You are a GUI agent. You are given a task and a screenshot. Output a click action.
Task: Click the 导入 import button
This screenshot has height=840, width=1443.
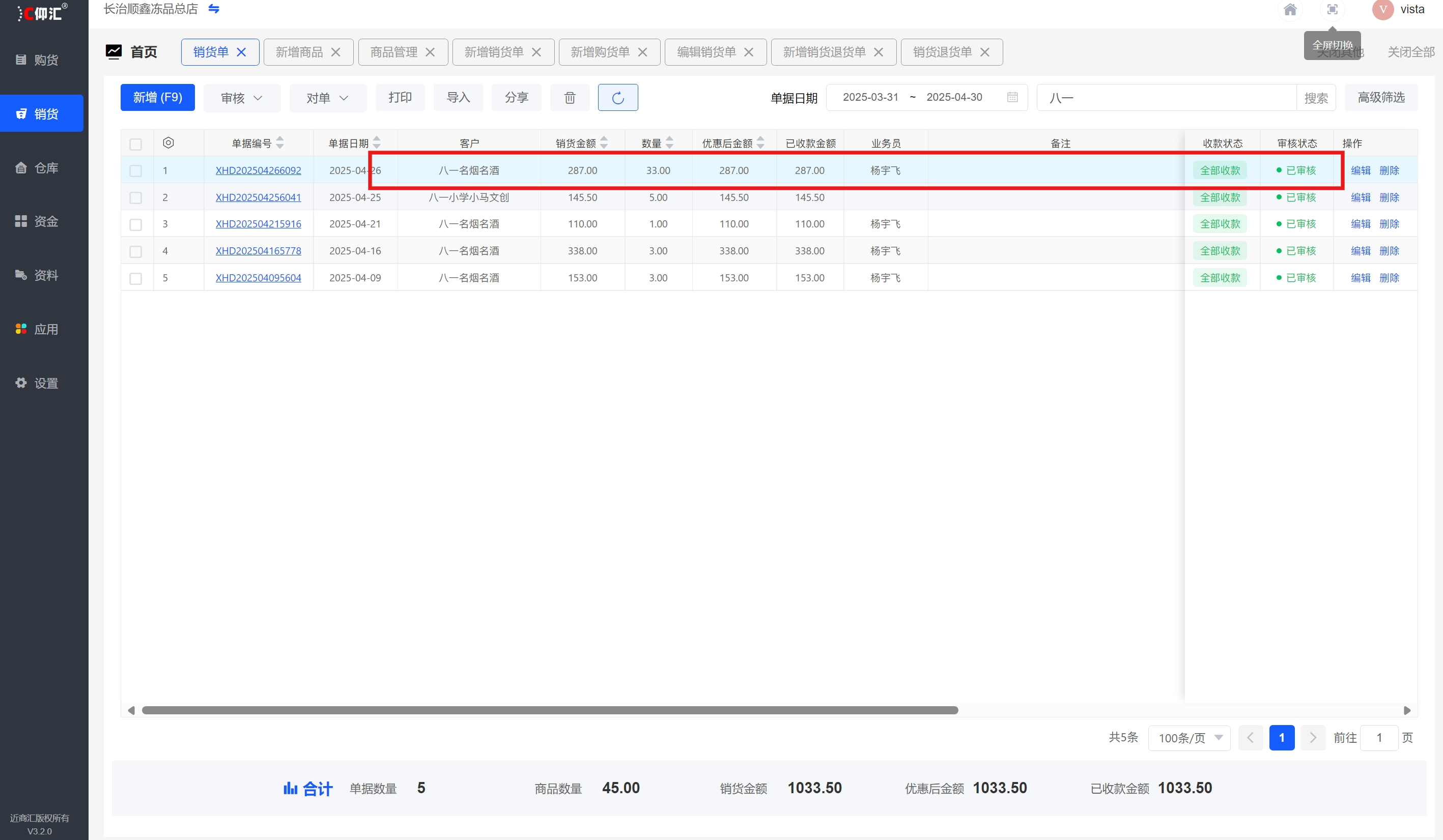(458, 97)
